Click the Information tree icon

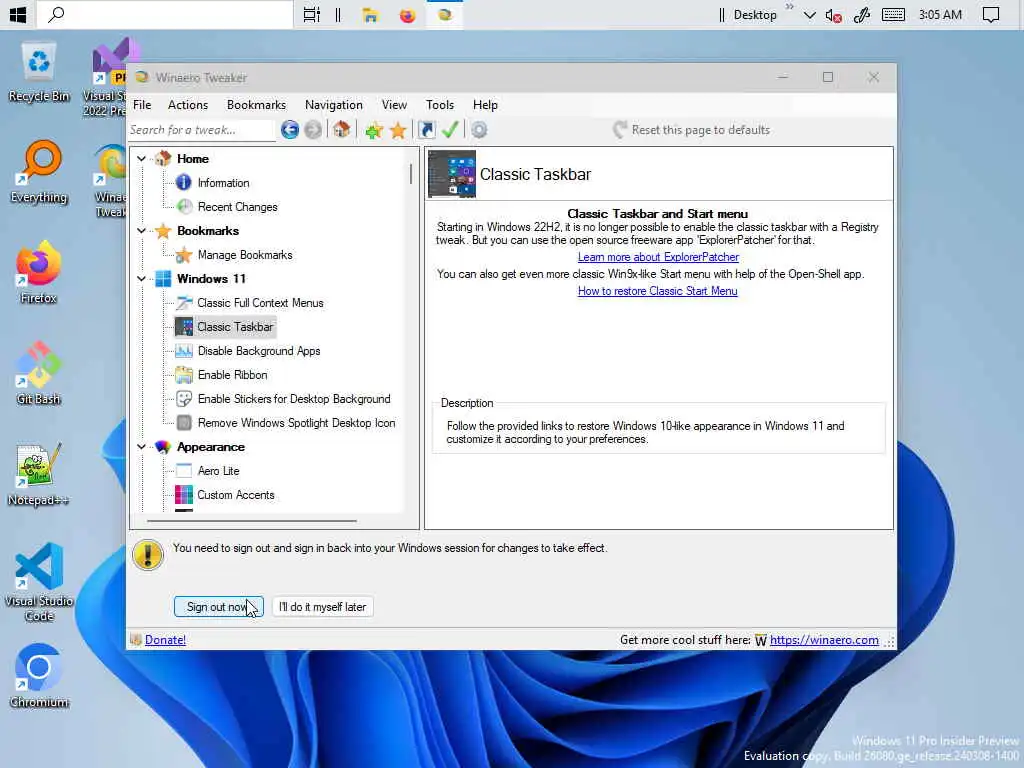[x=184, y=183]
